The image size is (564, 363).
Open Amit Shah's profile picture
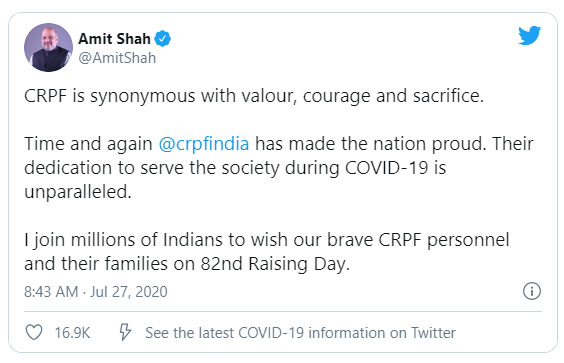[48, 47]
